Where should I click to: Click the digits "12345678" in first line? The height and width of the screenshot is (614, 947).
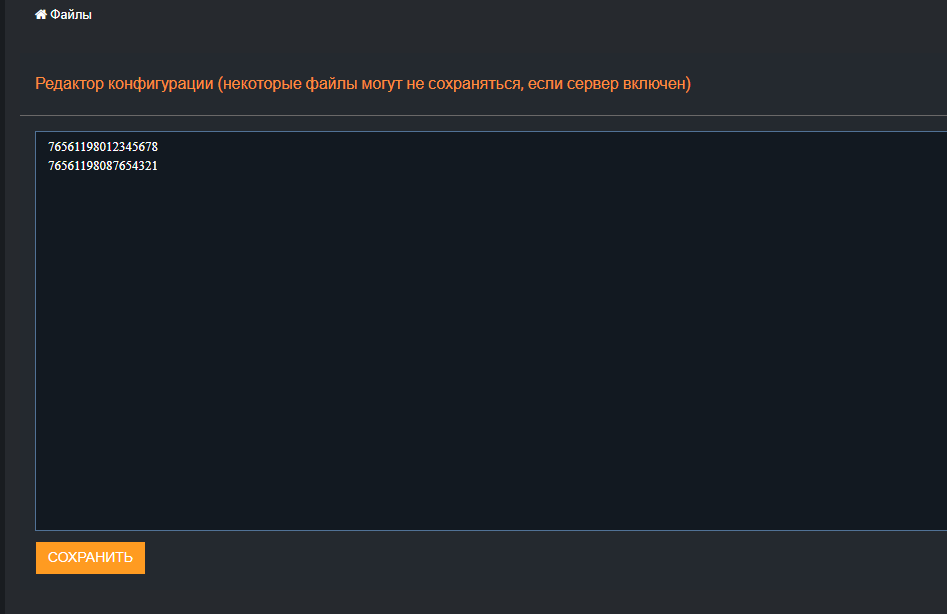click(x=130, y=147)
